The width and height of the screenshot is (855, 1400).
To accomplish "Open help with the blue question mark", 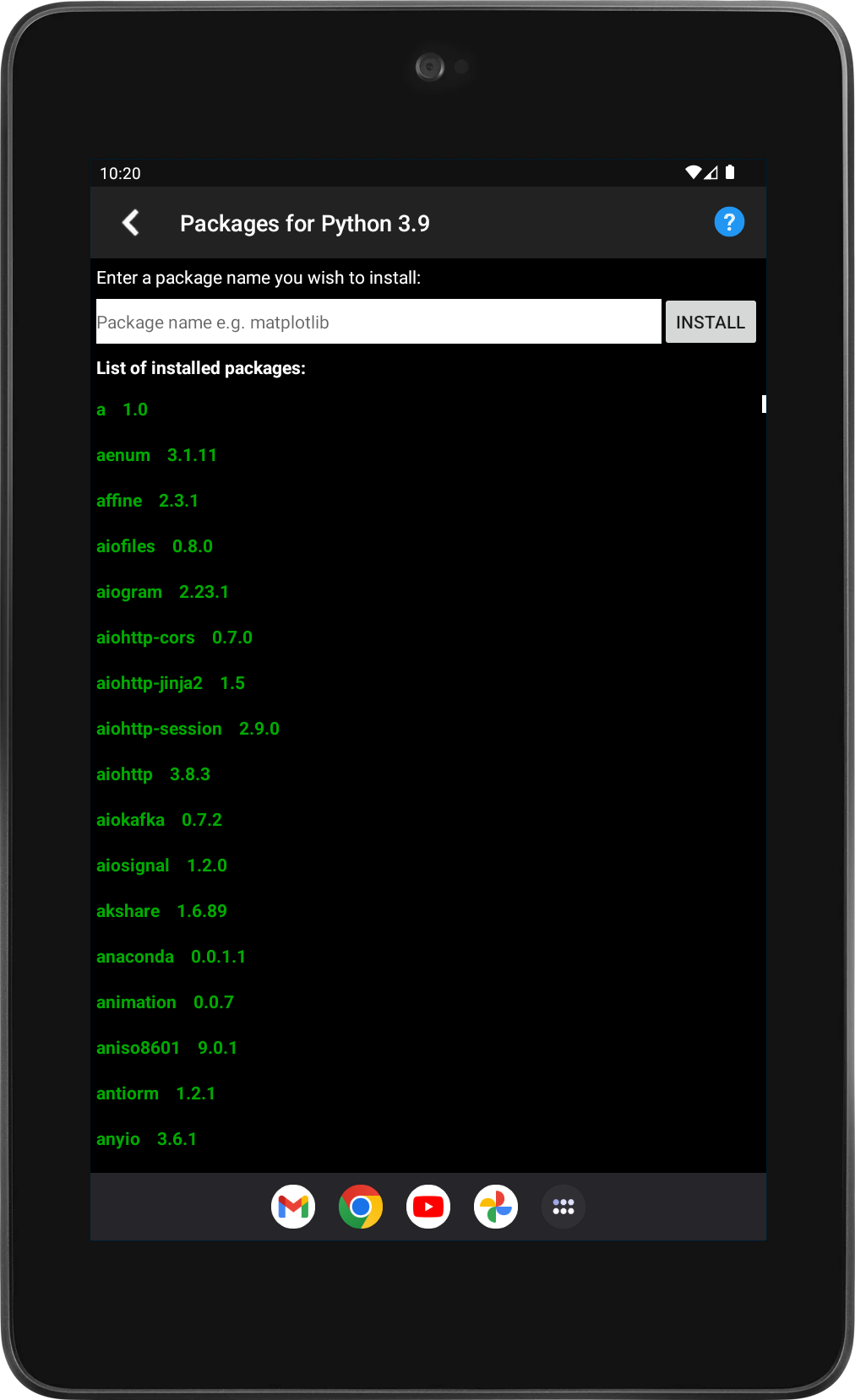I will point(729,222).
